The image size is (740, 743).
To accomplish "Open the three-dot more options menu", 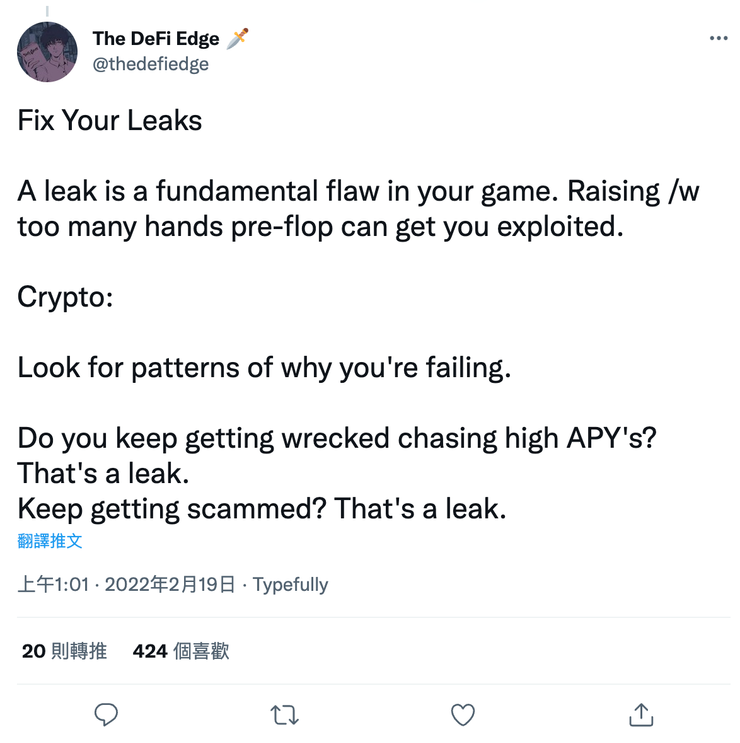I will tap(718, 38).
